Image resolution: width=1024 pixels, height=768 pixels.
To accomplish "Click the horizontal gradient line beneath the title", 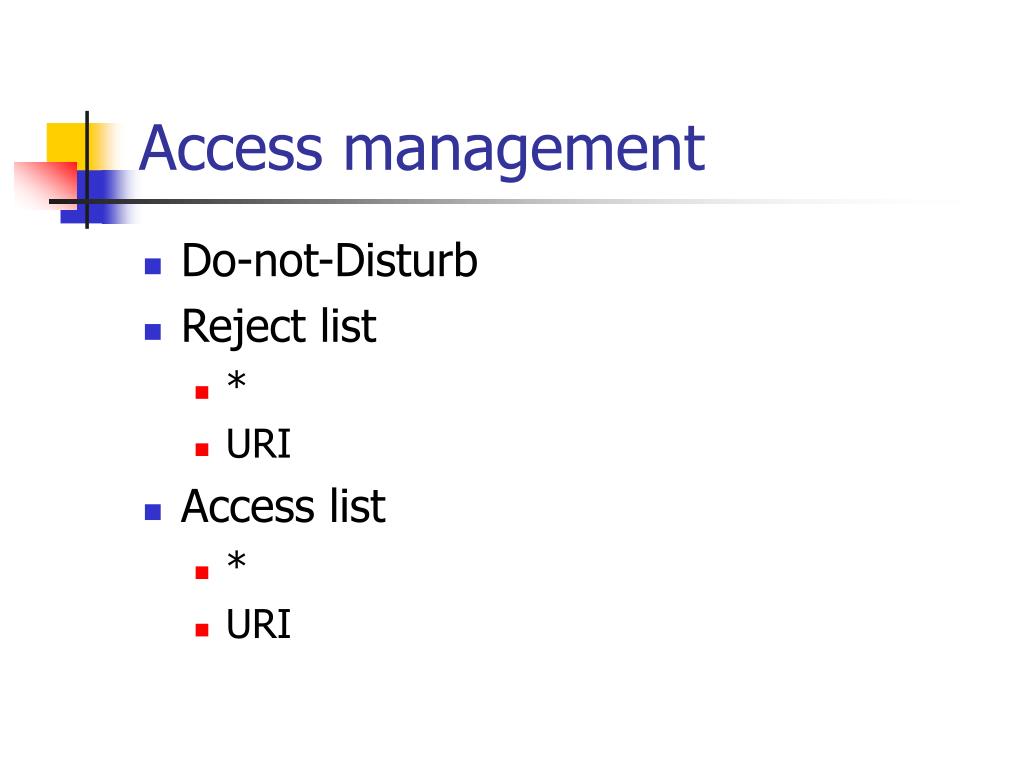I will pos(457,201).
